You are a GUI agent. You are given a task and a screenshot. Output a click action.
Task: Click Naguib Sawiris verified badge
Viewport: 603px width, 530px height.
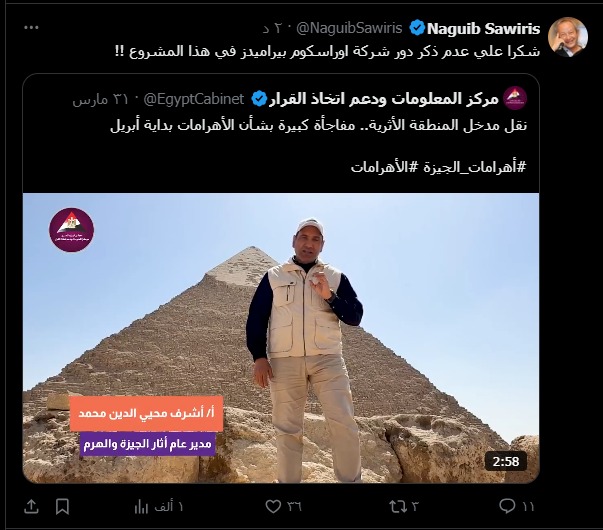click(417, 28)
